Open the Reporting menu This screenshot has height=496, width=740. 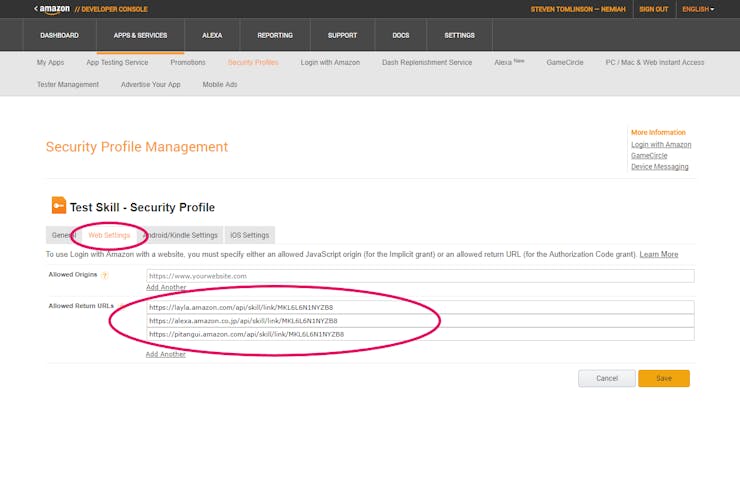[275, 35]
